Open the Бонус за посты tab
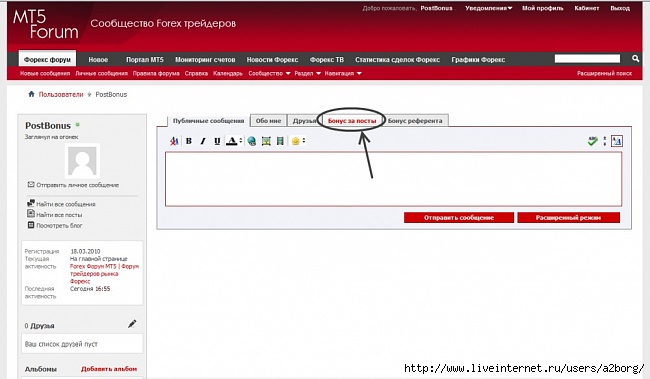 (352, 121)
